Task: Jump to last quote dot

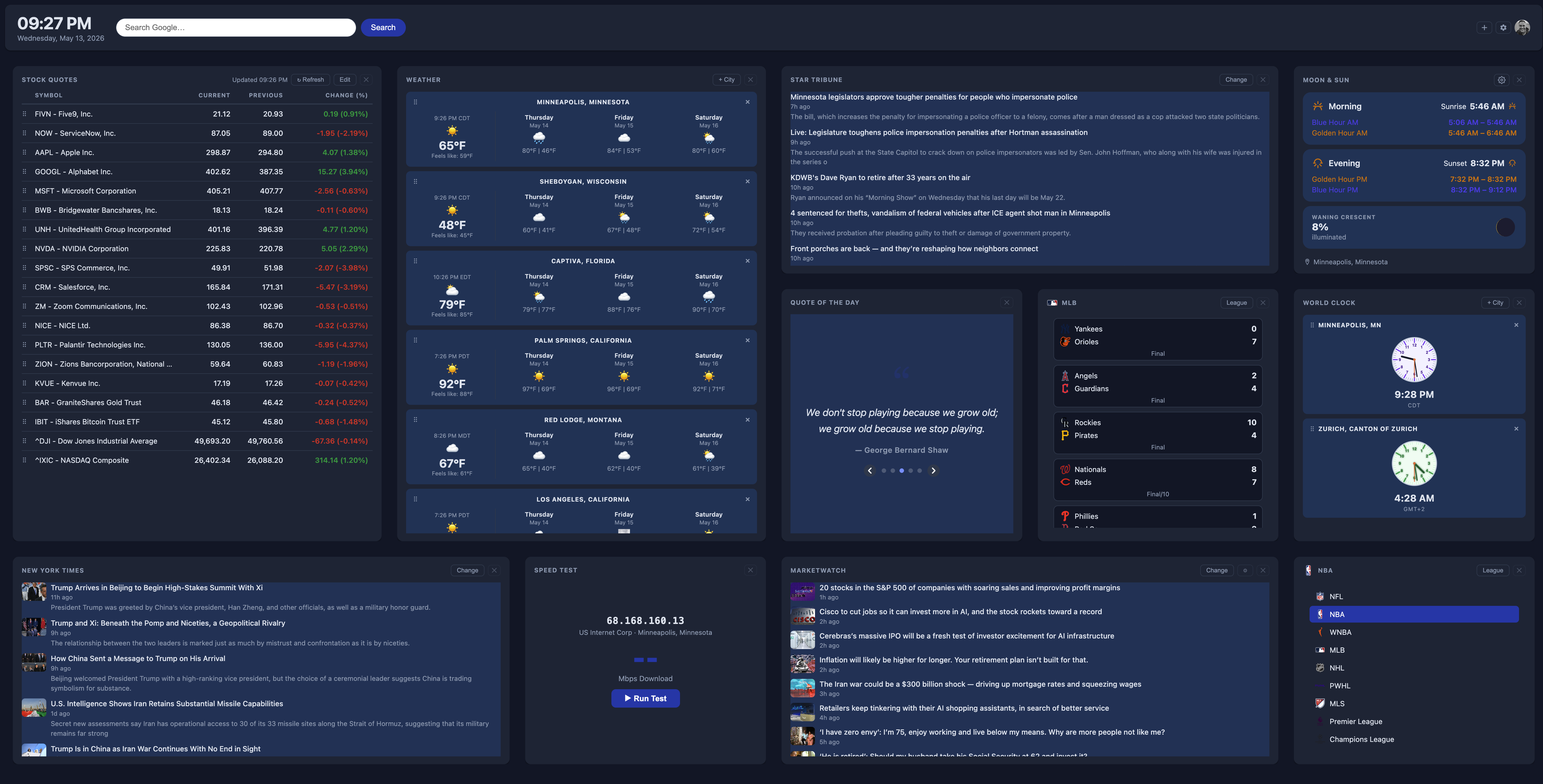Action: point(919,471)
